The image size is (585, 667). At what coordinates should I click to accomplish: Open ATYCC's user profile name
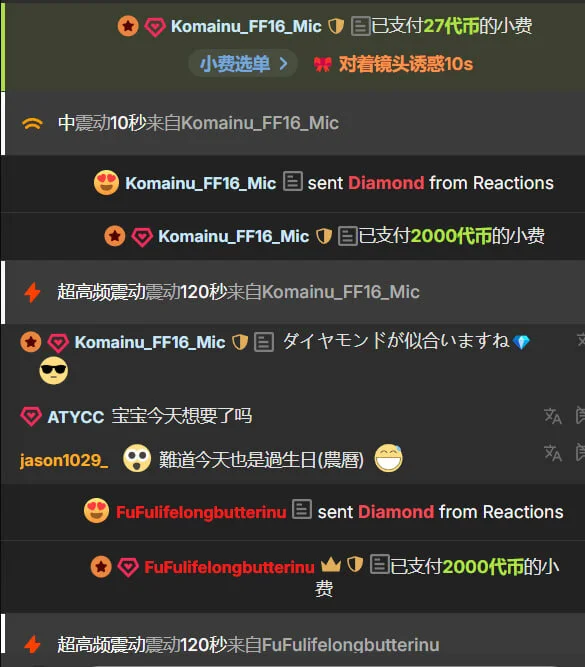(x=76, y=417)
